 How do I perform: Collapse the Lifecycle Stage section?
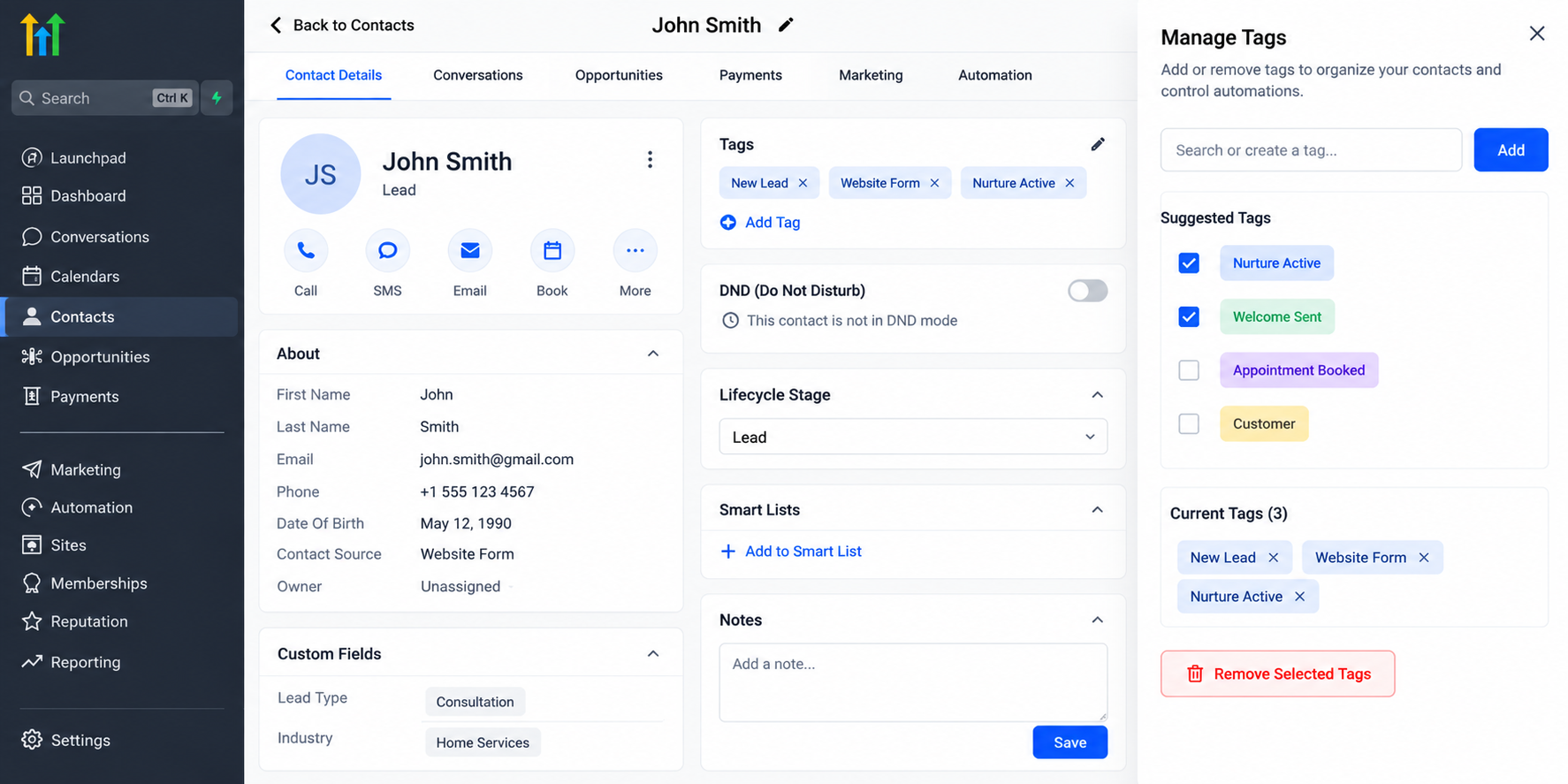coord(1097,395)
